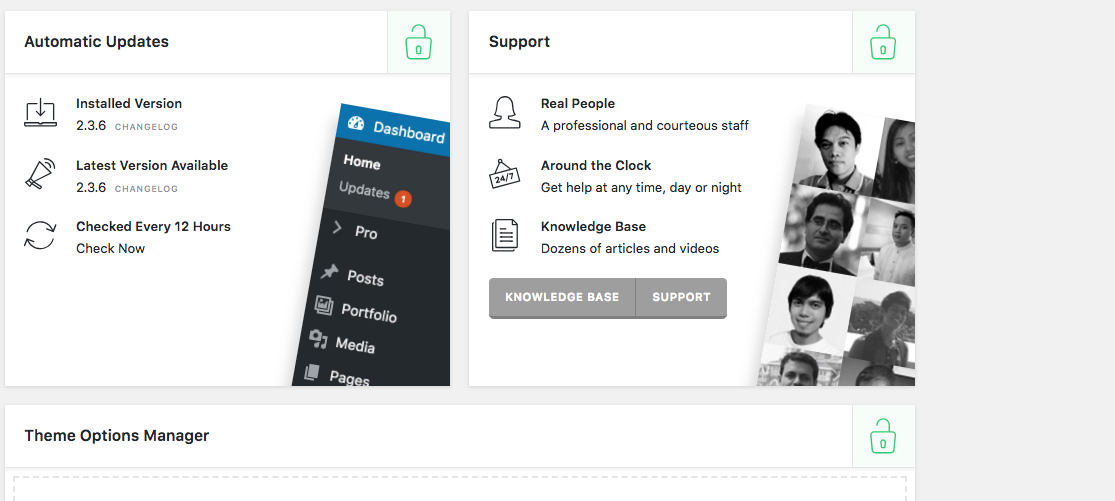Select Portfolio in the dashboard preview image
1115x501 pixels.
click(368, 312)
